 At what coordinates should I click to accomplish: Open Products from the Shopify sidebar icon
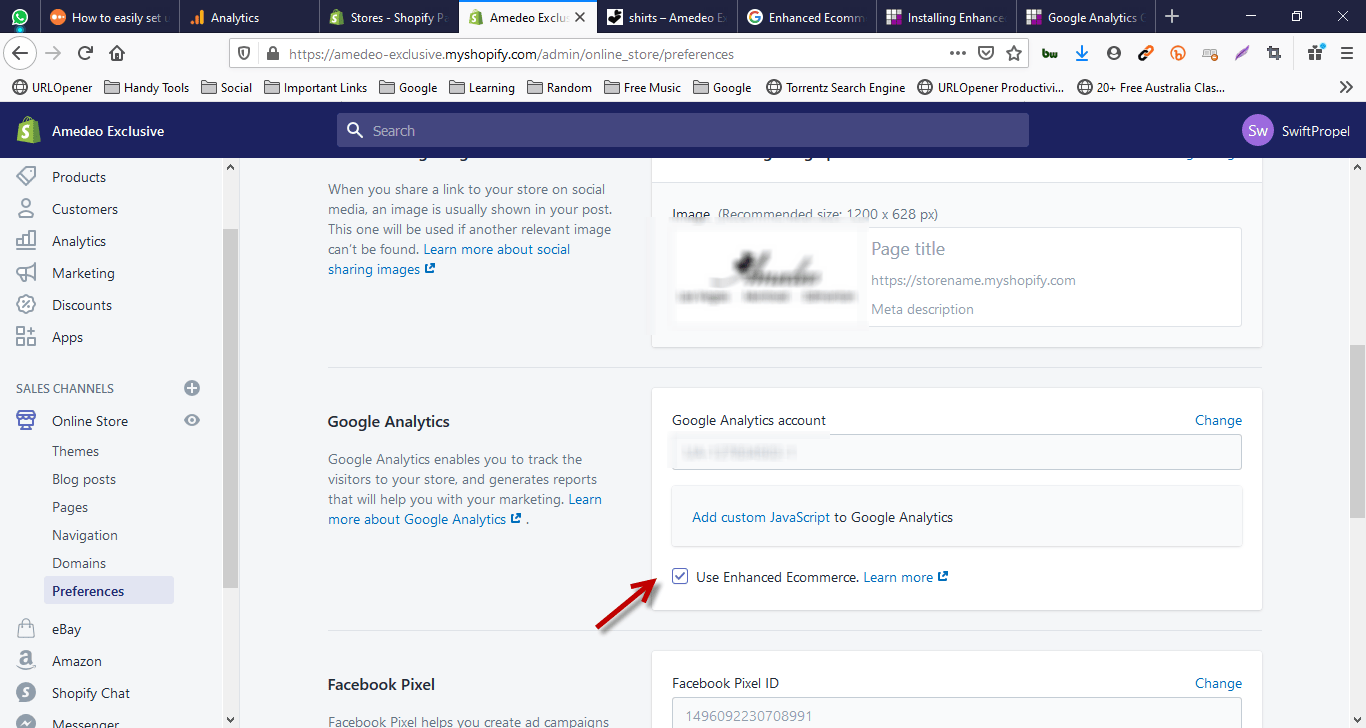26,176
